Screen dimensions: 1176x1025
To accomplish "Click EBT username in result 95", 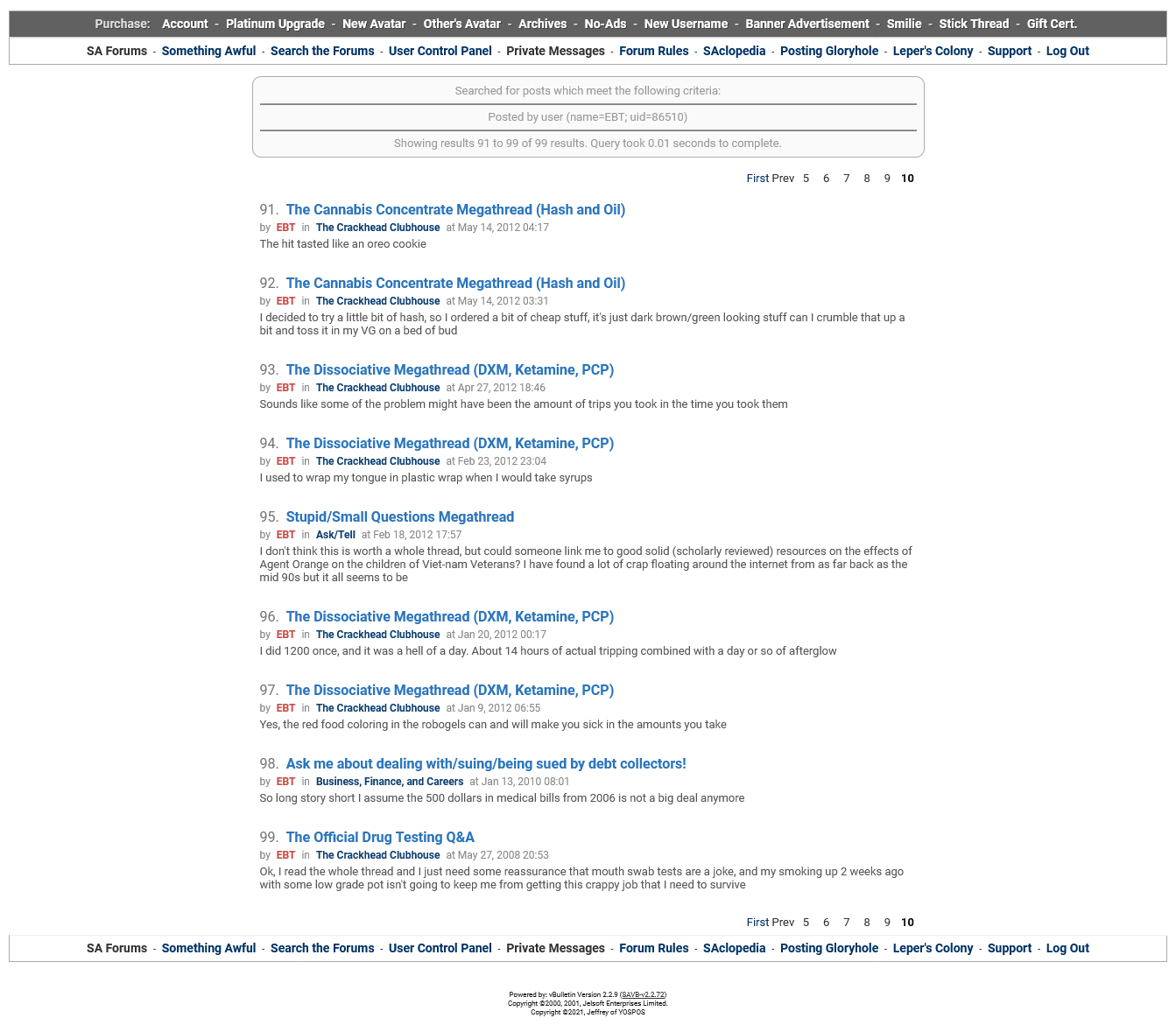I will click(x=285, y=535).
